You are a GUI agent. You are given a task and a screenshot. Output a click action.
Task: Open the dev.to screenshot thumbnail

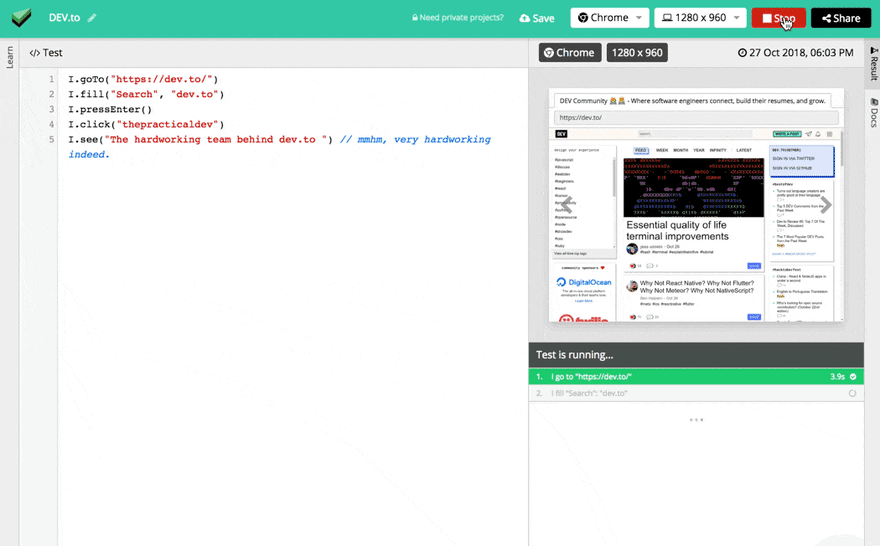pos(696,205)
